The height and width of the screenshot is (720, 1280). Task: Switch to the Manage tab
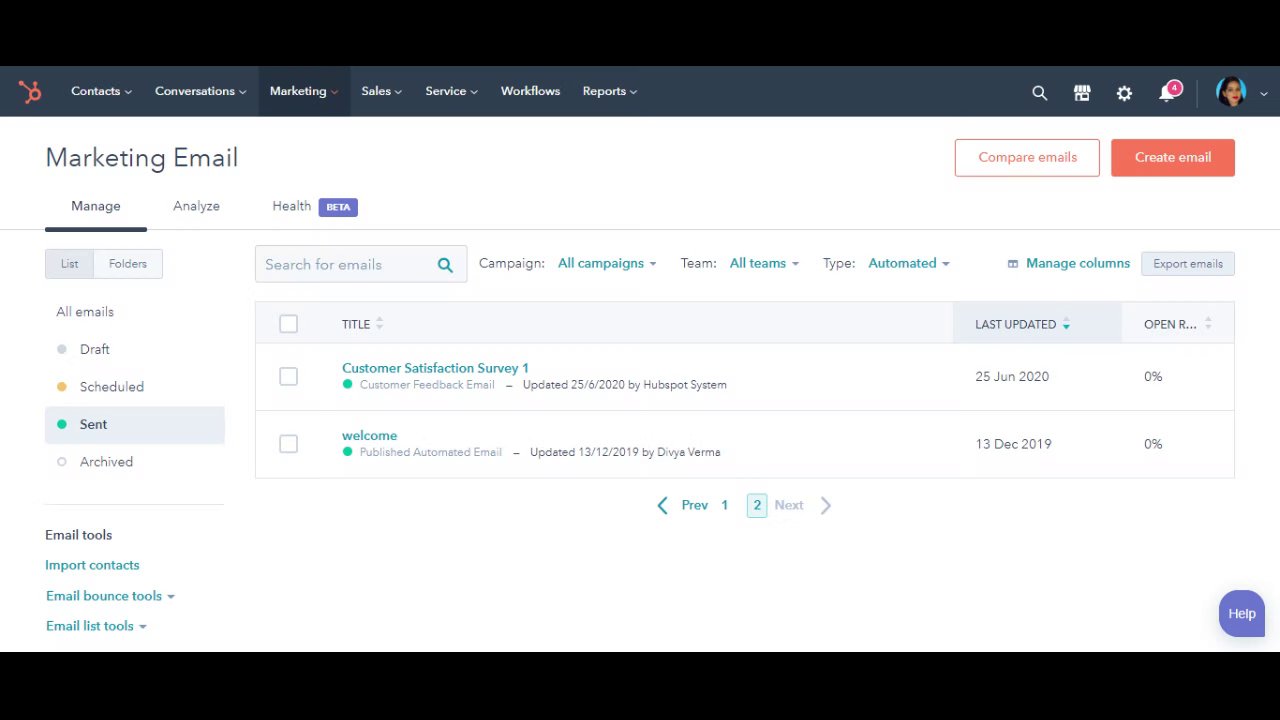tap(96, 206)
